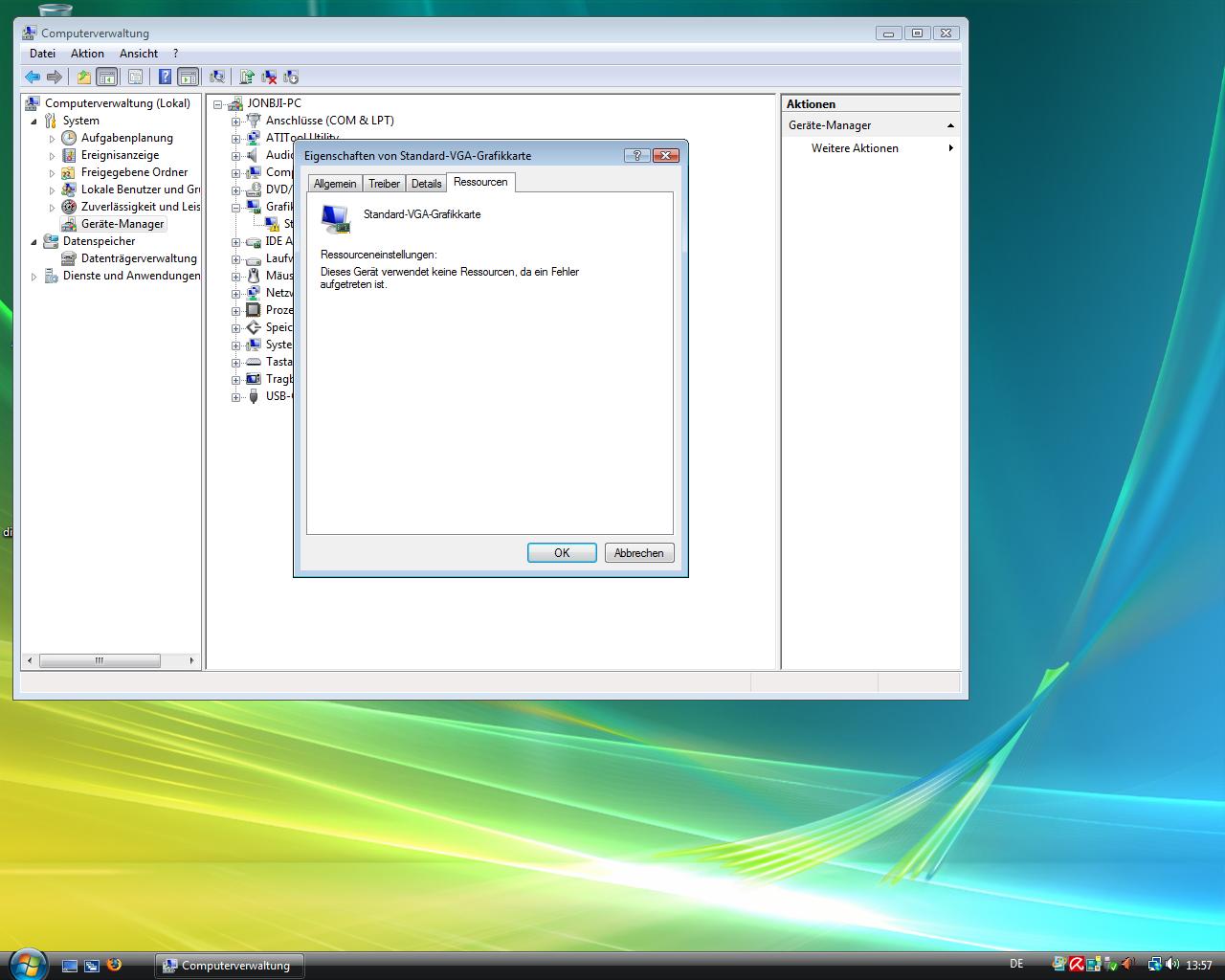Open the Aktion menu
This screenshot has width=1225, height=980.
(87, 54)
